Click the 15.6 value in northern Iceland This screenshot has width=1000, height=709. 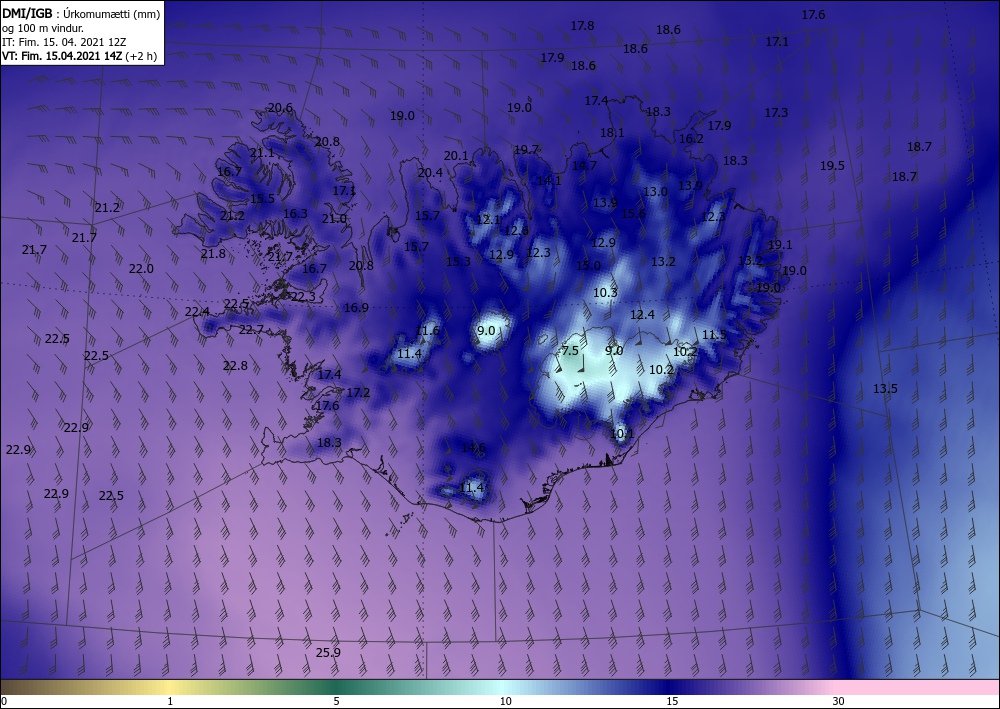pos(633,214)
